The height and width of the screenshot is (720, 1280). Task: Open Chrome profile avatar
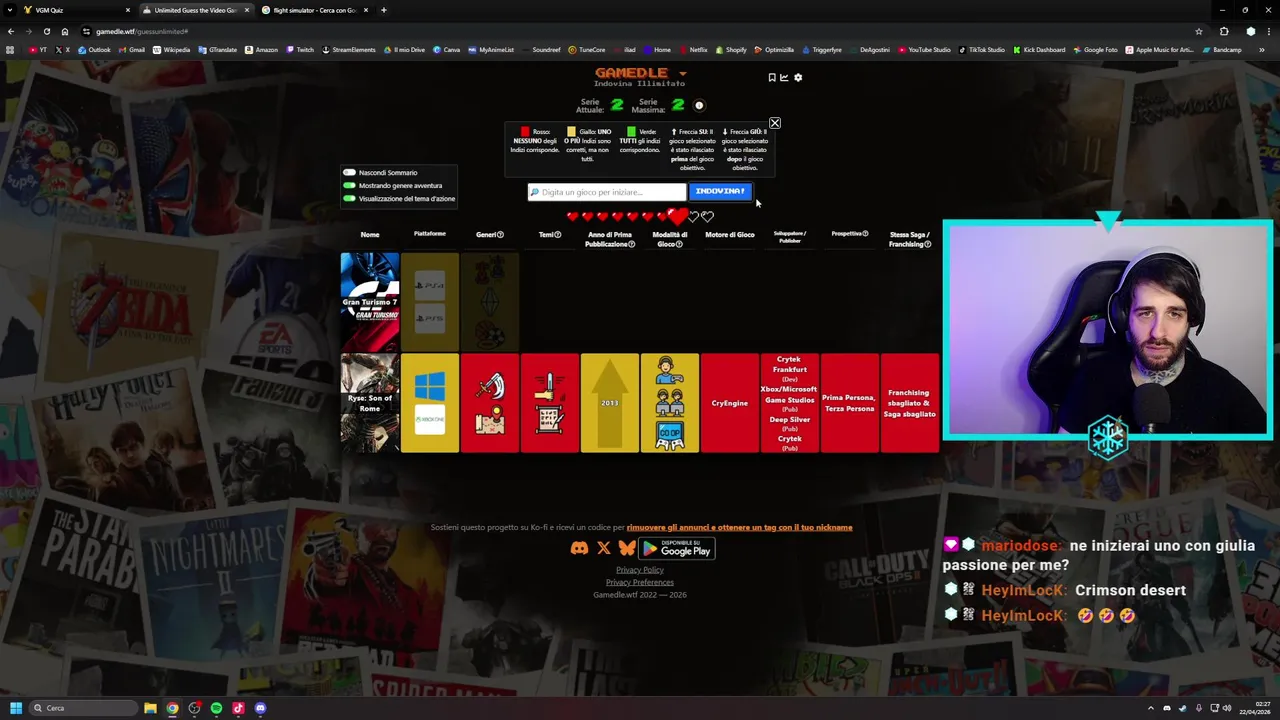point(1250,31)
